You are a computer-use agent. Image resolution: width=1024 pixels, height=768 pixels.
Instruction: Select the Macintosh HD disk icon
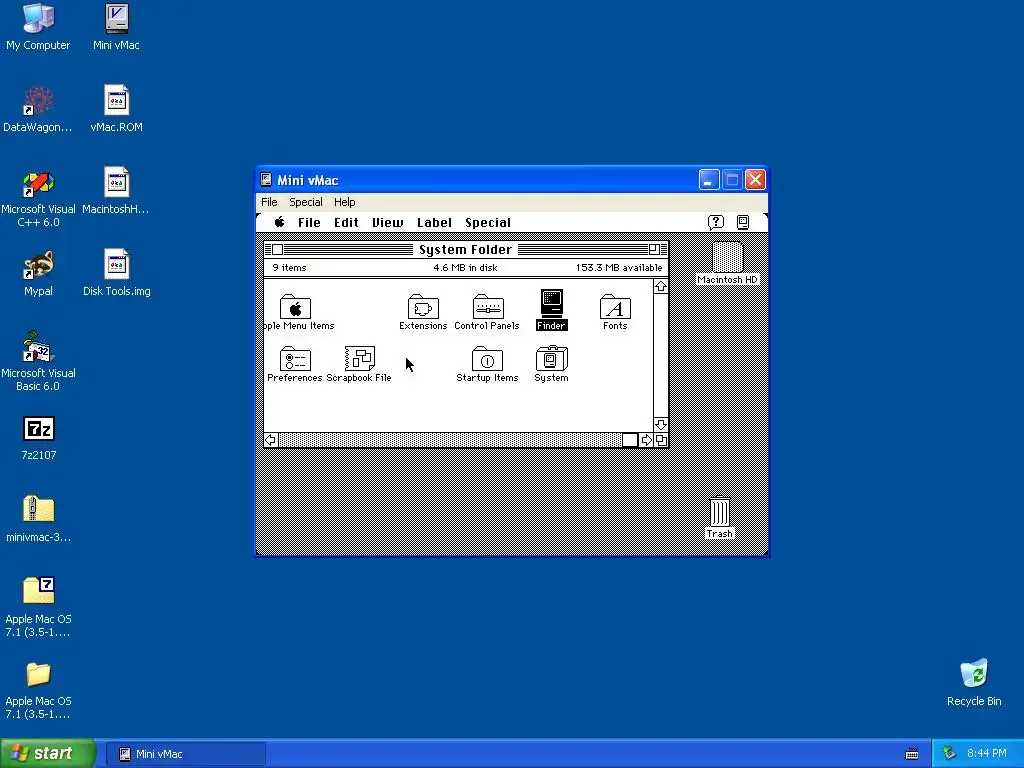(x=727, y=257)
